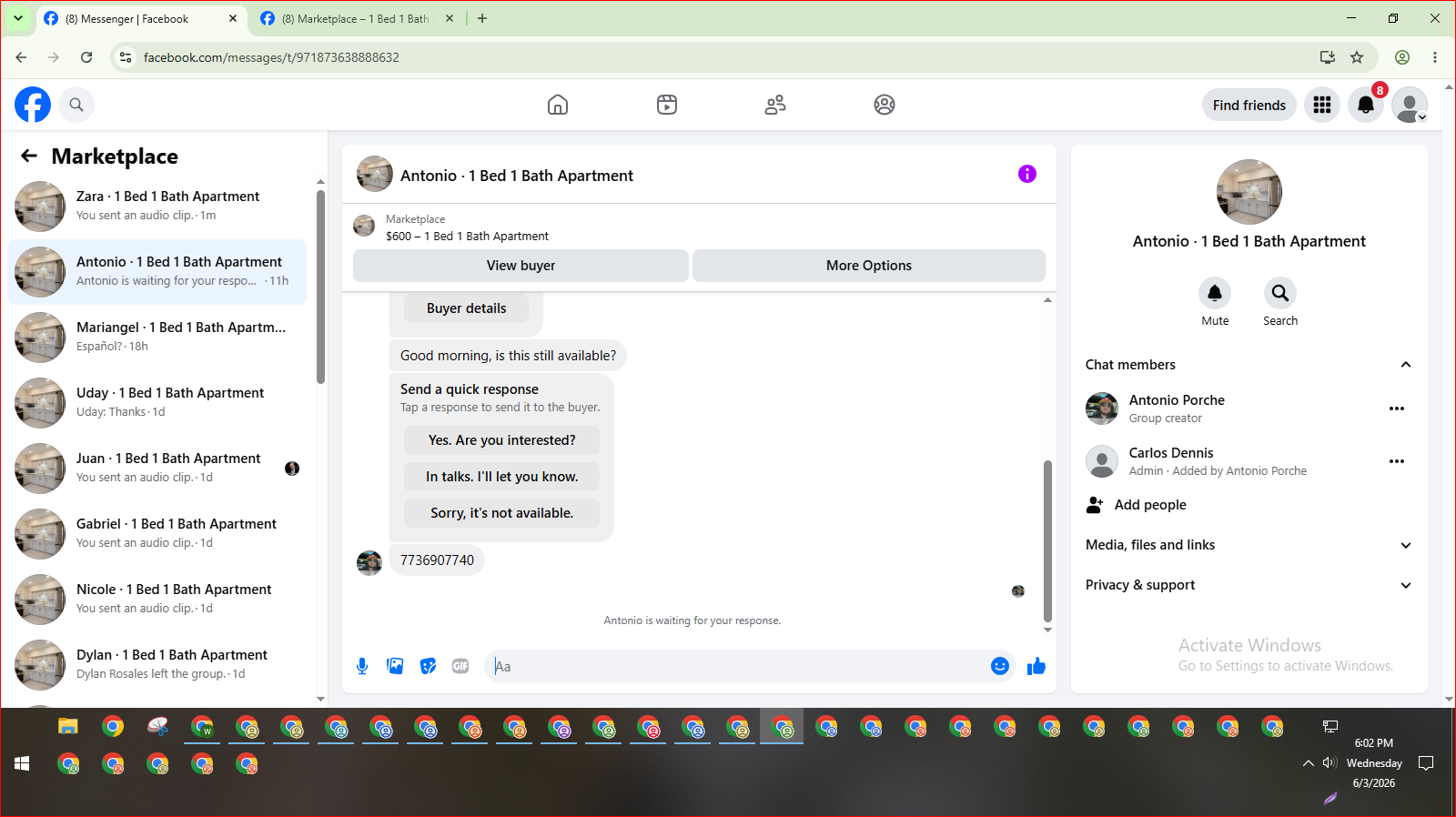1456x817 pixels.
Task: Open Facebook search magnifier
Action: tap(76, 105)
